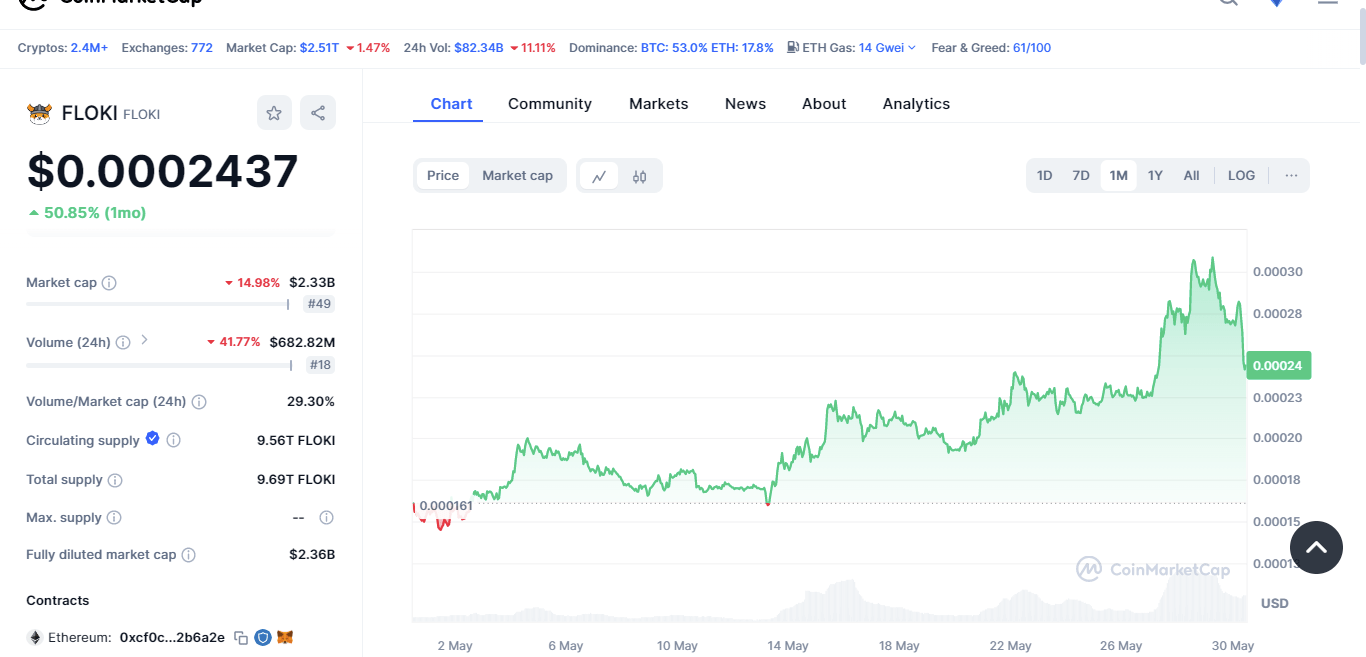Click the 0.00024 current price label
This screenshot has height=657, width=1366.
(1278, 366)
